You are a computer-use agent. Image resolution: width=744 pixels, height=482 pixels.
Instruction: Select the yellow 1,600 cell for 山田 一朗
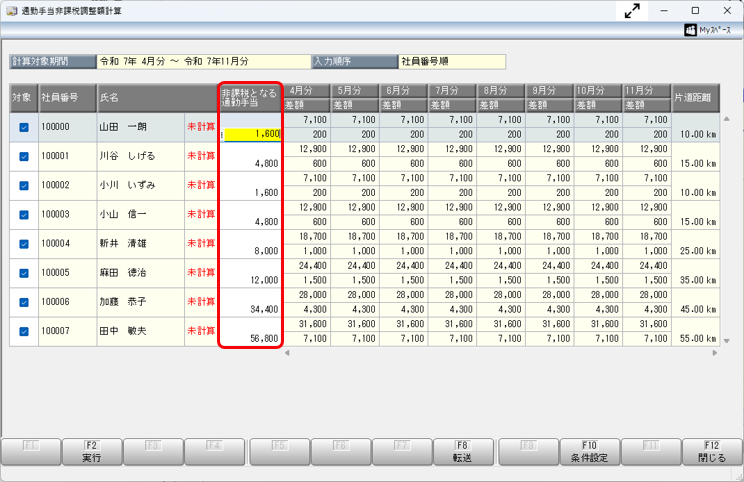[253, 134]
